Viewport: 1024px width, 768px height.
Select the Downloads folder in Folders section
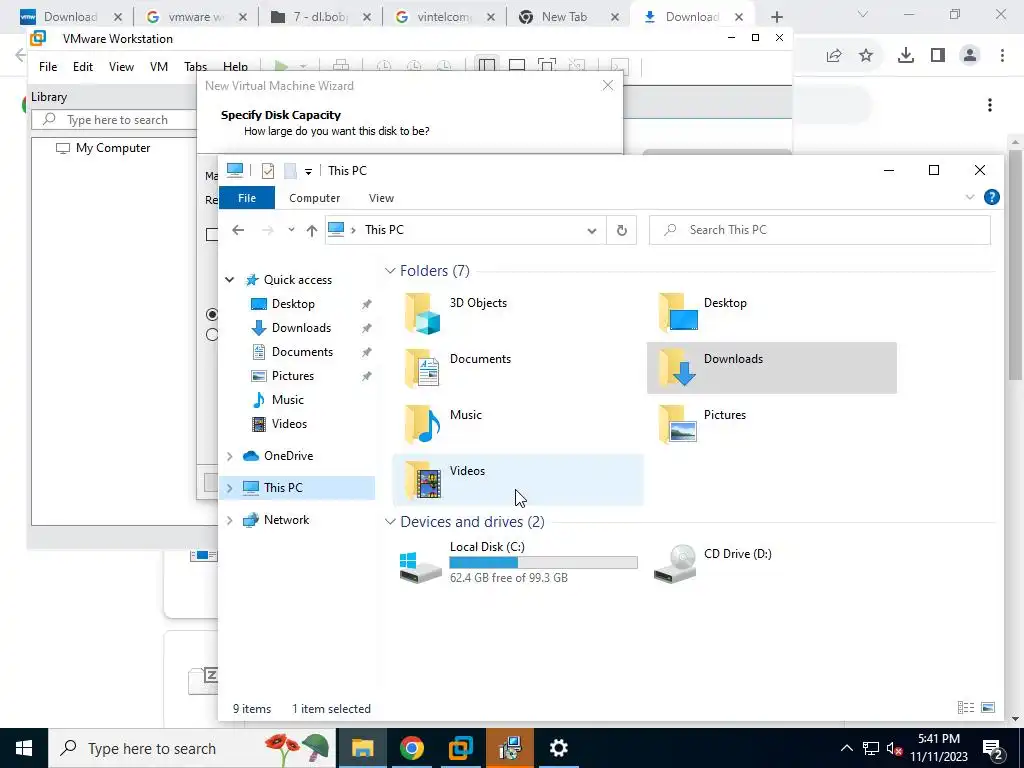tap(771, 368)
